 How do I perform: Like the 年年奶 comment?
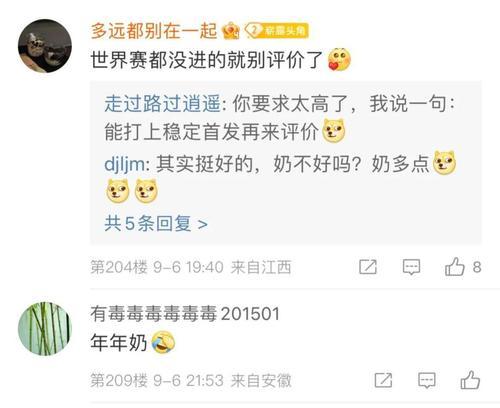[470, 380]
